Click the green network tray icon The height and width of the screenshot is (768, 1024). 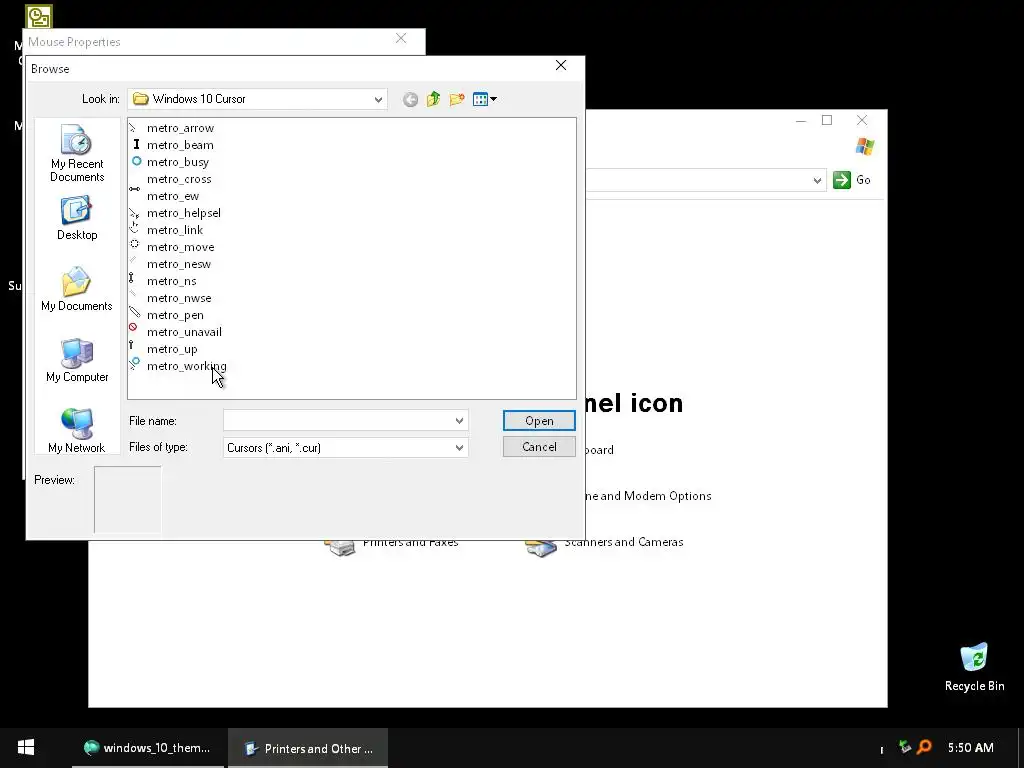(904, 746)
